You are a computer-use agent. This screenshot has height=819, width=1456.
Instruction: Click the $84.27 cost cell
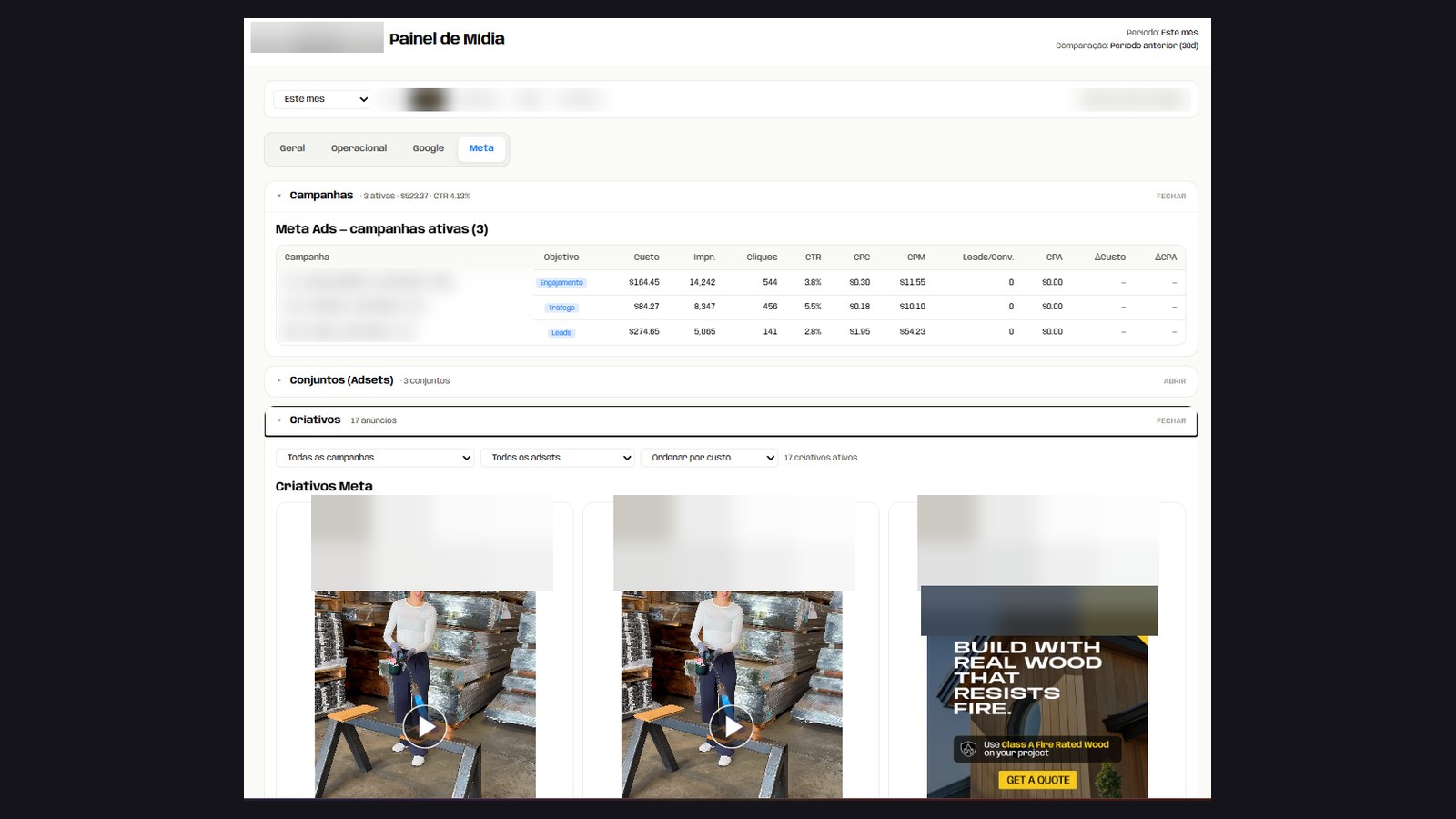(647, 307)
